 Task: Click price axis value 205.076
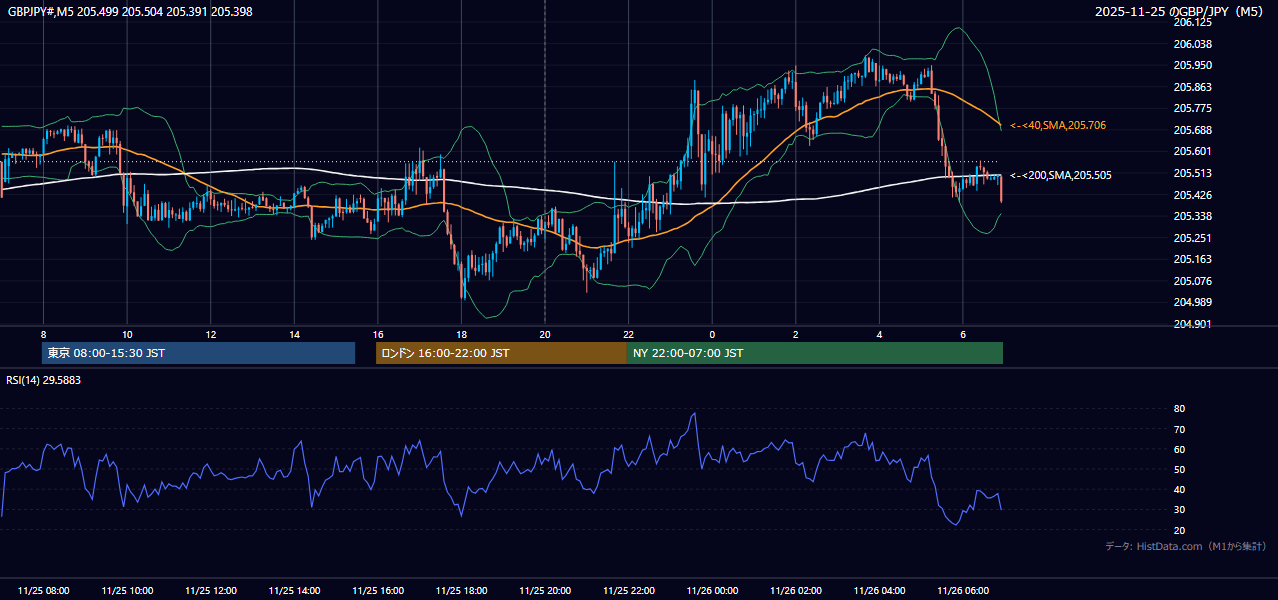1192,281
